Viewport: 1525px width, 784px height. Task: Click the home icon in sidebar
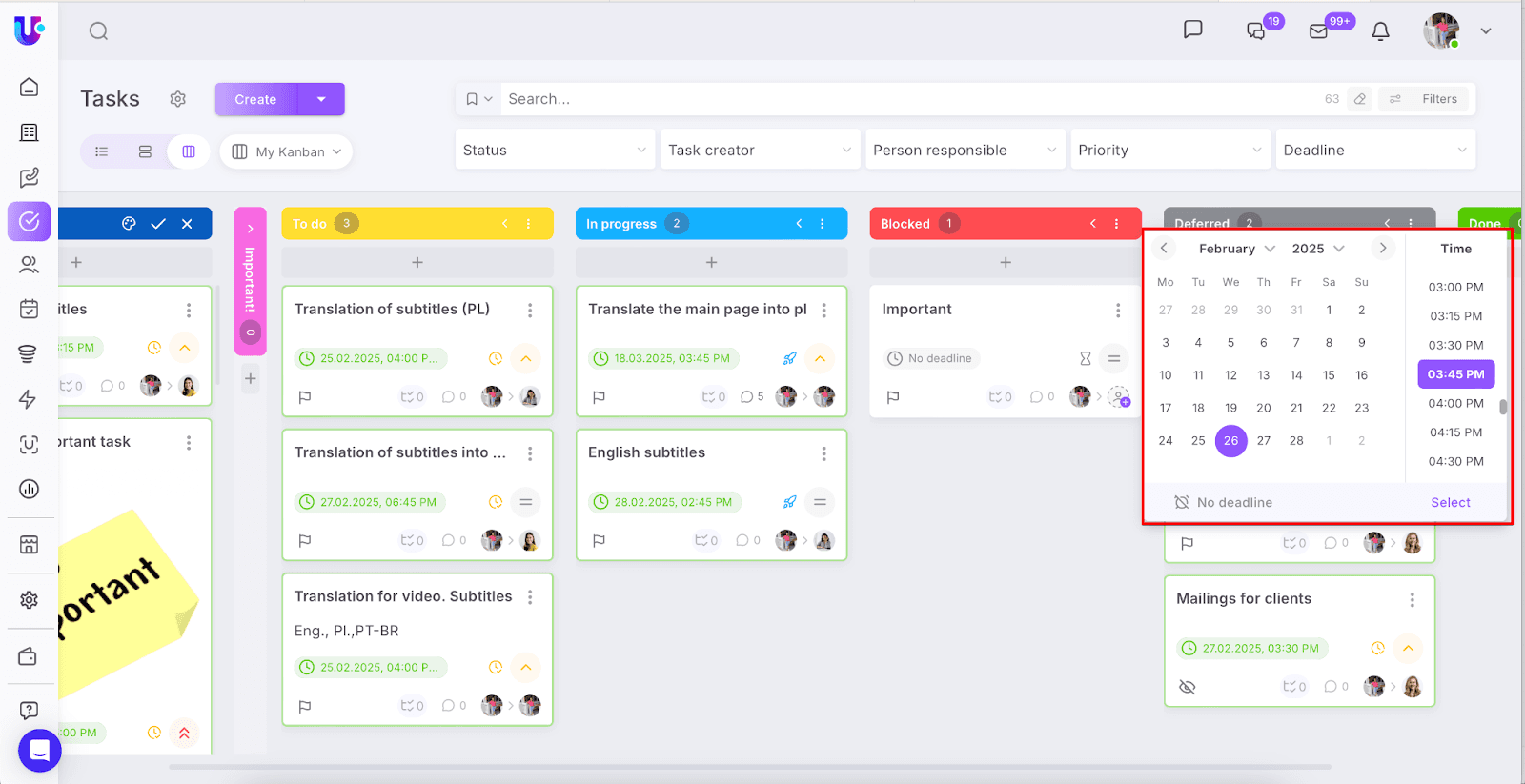[x=30, y=88]
